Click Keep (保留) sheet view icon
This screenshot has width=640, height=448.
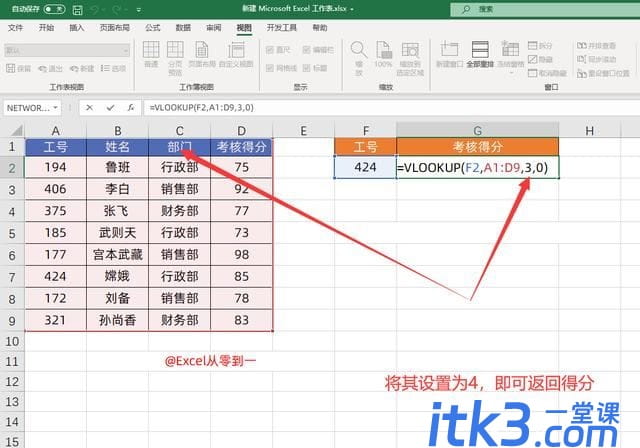(18, 68)
